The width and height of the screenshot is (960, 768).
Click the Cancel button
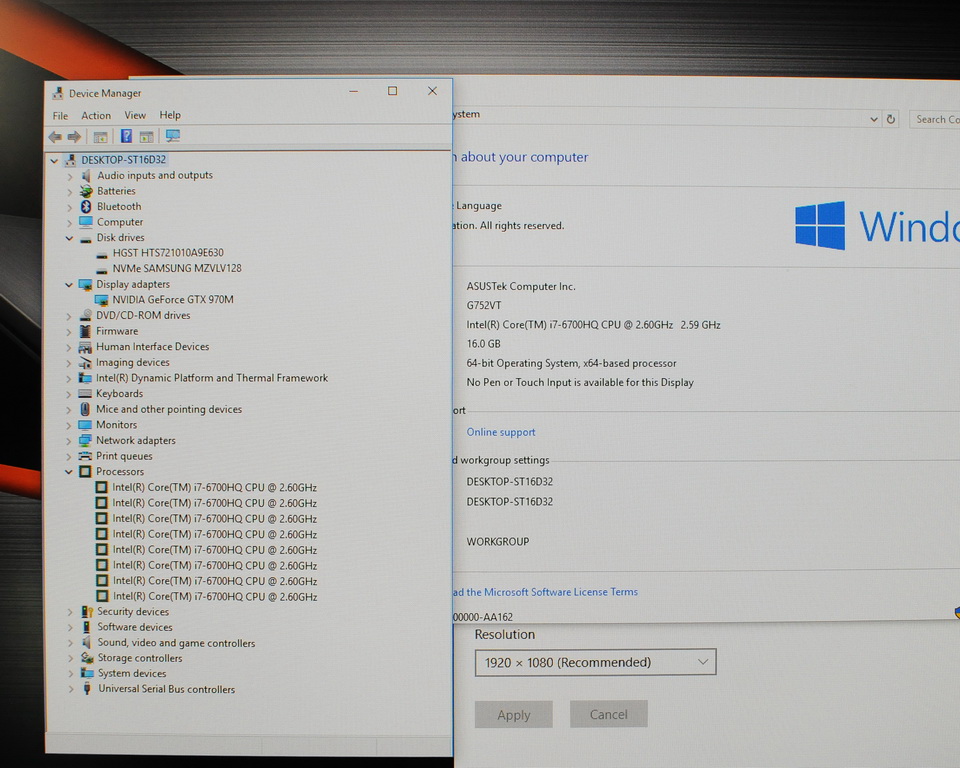click(x=609, y=714)
